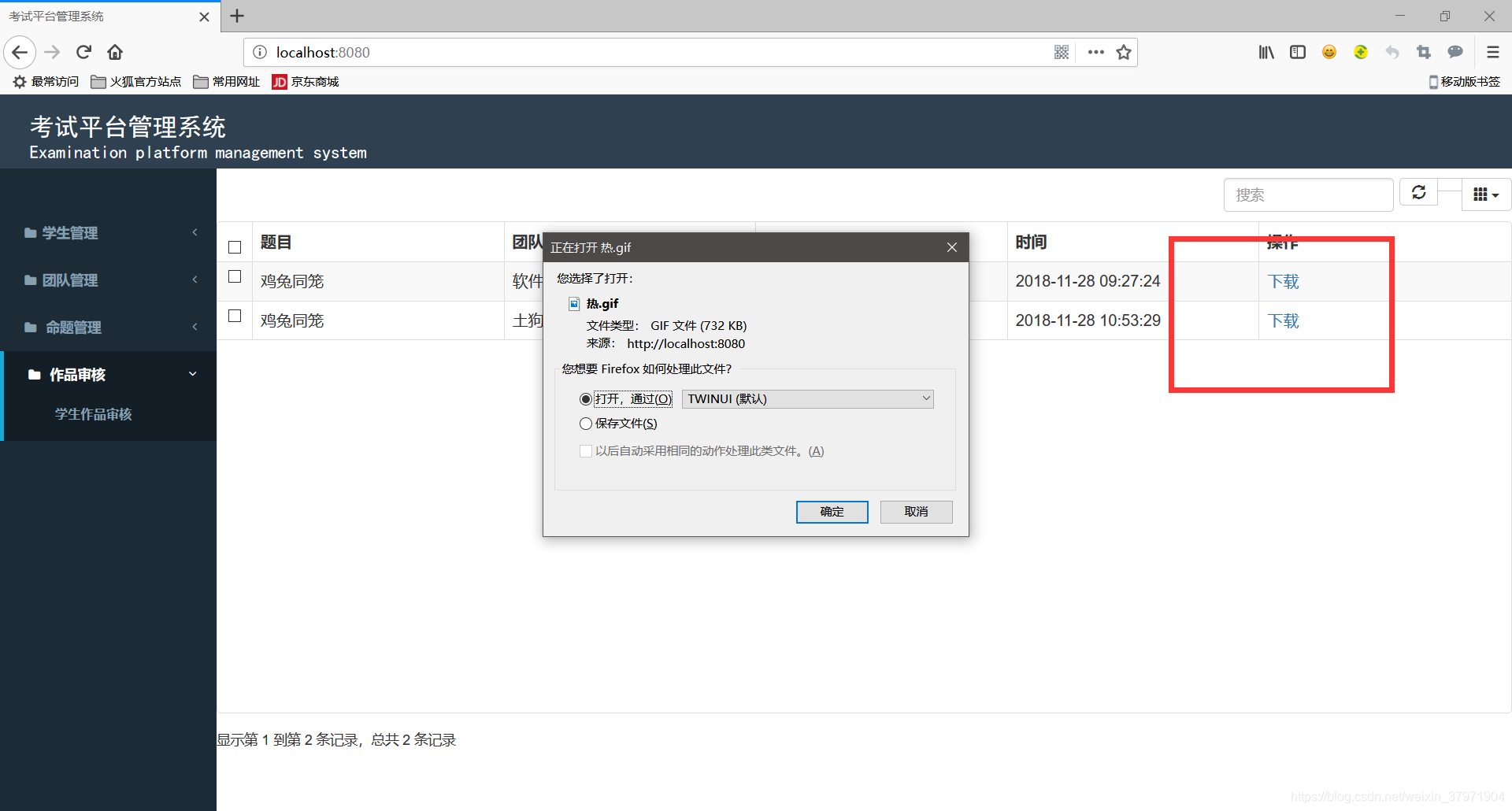Image resolution: width=1512 pixels, height=811 pixels.
Task: Click the yellow-green extension icon
Action: 1361,53
